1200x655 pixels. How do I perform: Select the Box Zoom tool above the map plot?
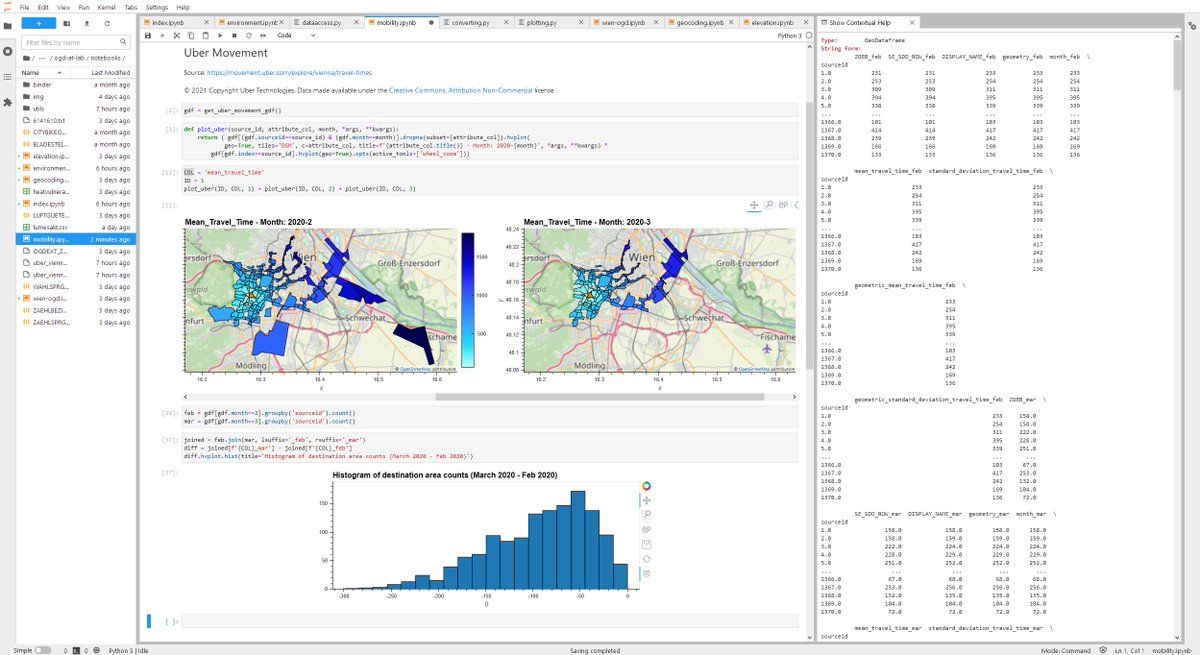pyautogui.click(x=769, y=205)
